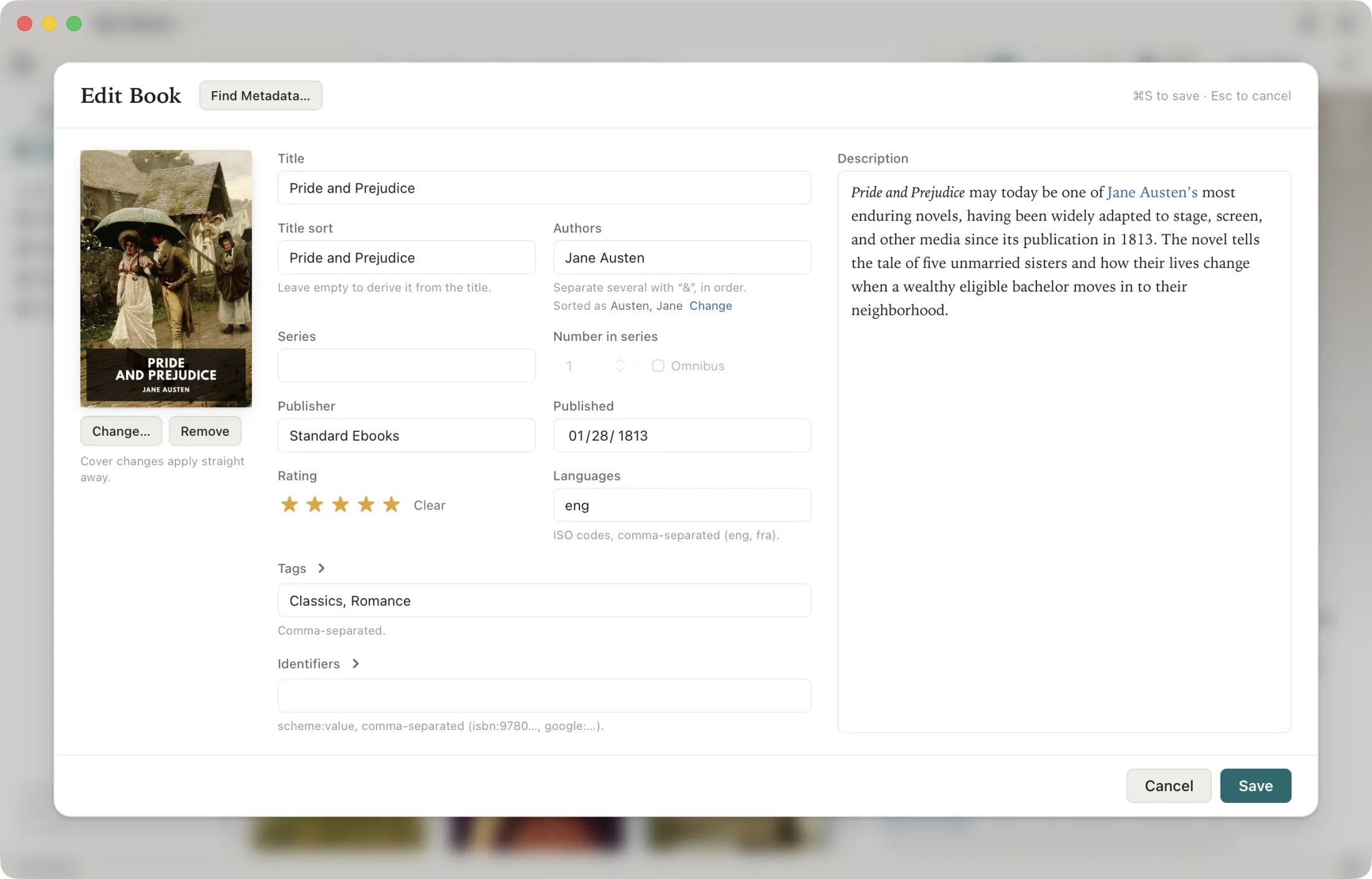Expand the Identifiers chevron
This screenshot has width=1372, height=879.
pyautogui.click(x=355, y=663)
